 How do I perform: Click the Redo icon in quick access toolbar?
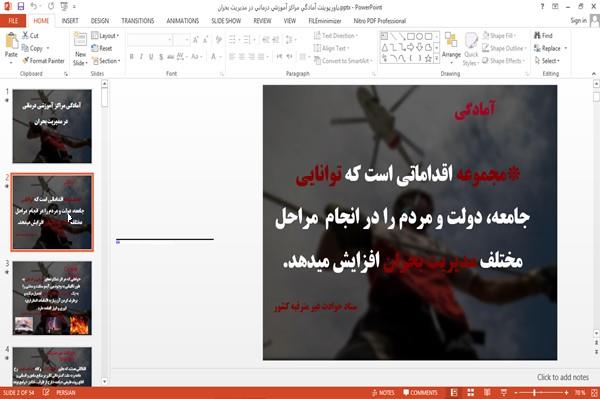click(51, 6)
